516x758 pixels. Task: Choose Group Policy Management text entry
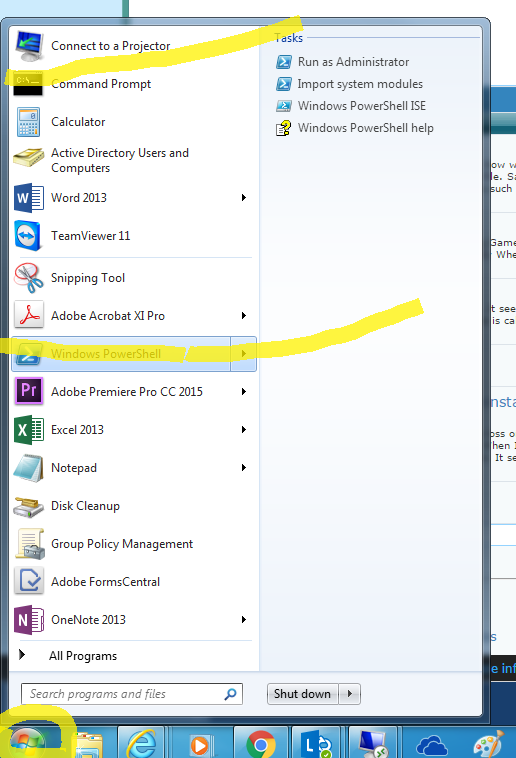tap(122, 544)
